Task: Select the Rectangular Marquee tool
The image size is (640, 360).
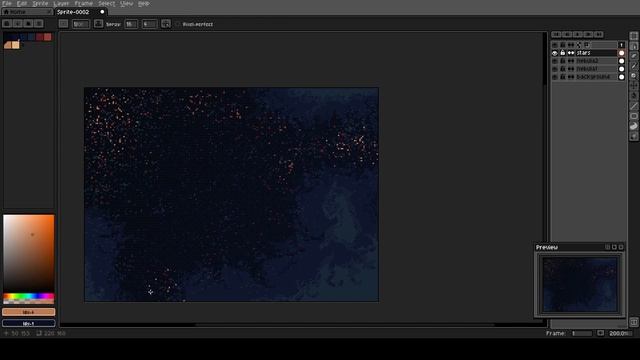Action: [x=633, y=36]
